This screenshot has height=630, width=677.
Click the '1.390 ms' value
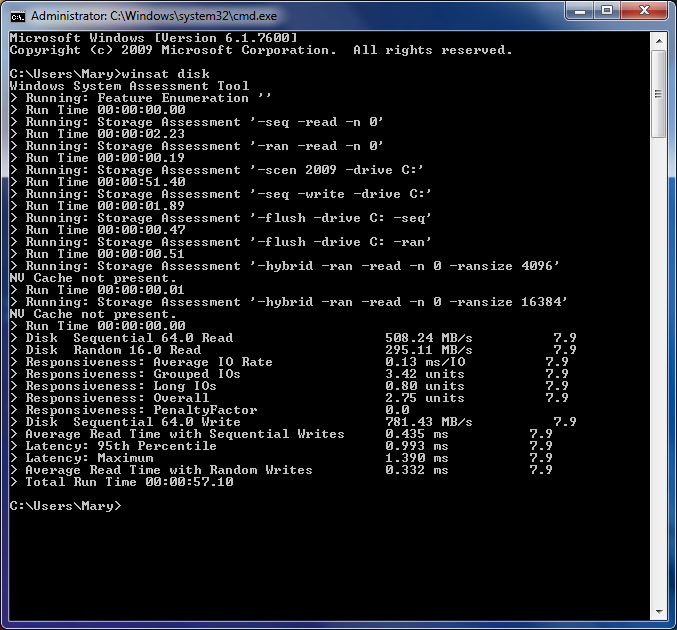(x=417, y=458)
